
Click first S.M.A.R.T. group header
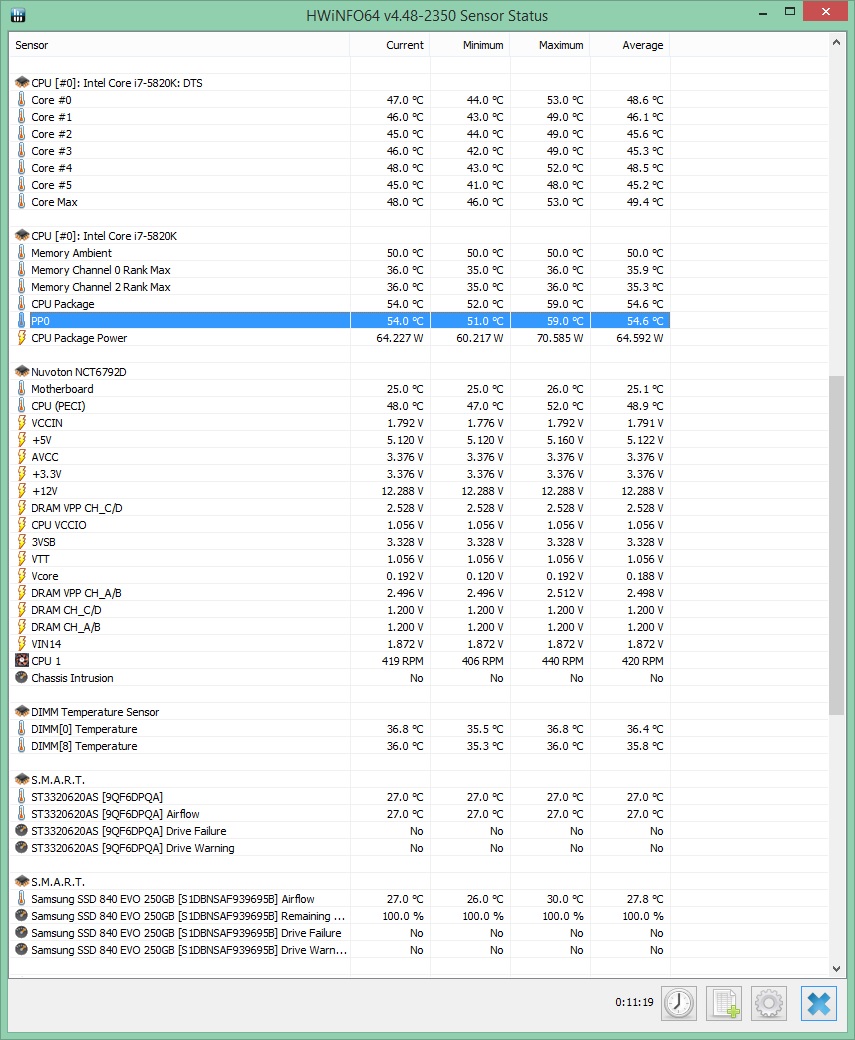point(58,780)
